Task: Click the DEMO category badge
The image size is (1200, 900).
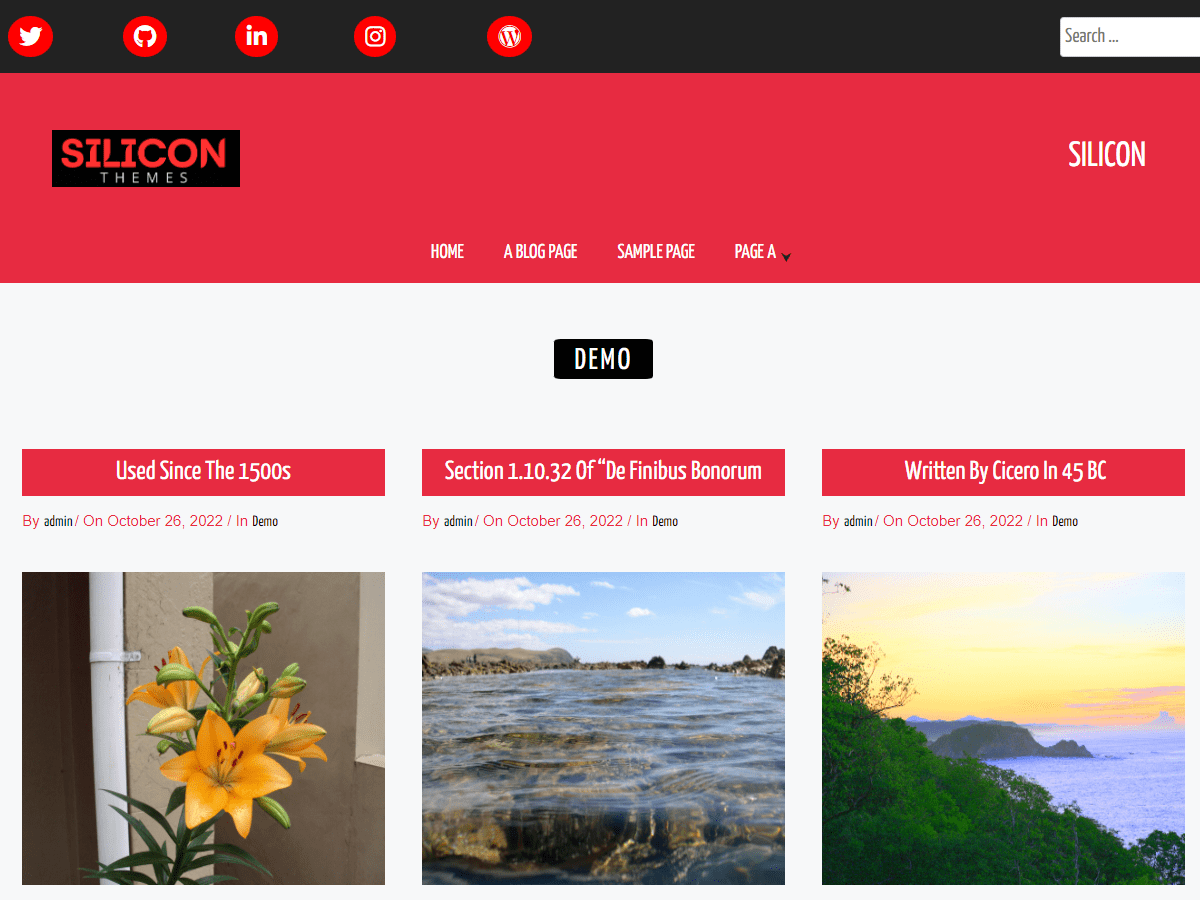Action: coord(603,359)
